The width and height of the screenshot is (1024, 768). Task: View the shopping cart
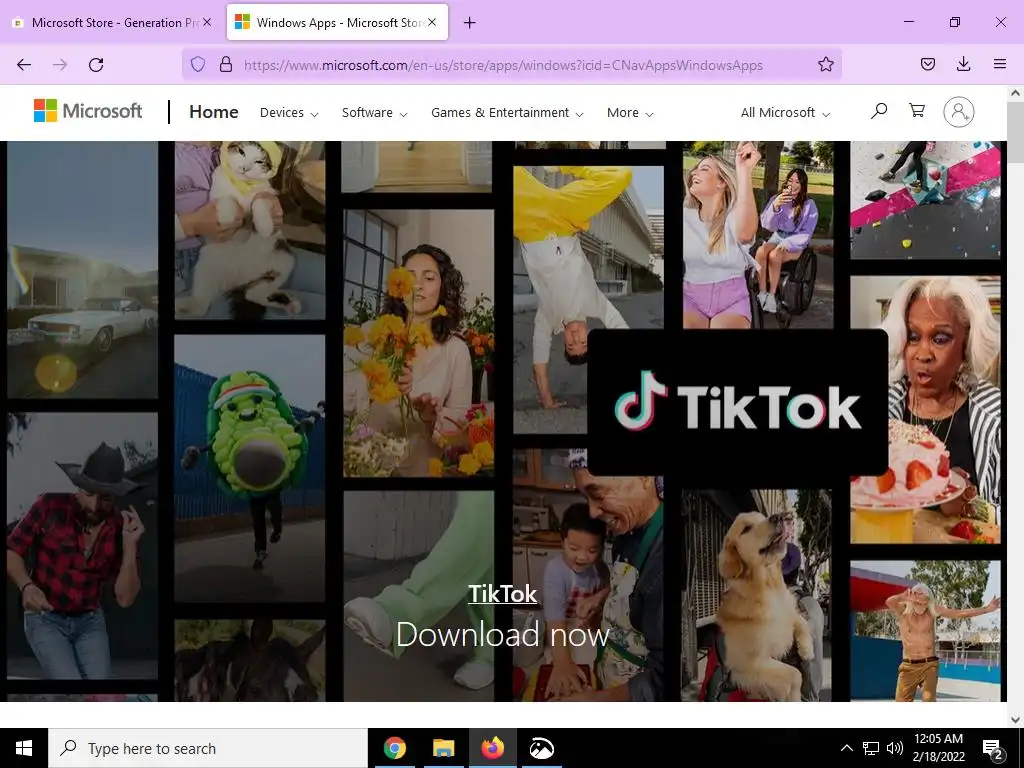pos(917,110)
